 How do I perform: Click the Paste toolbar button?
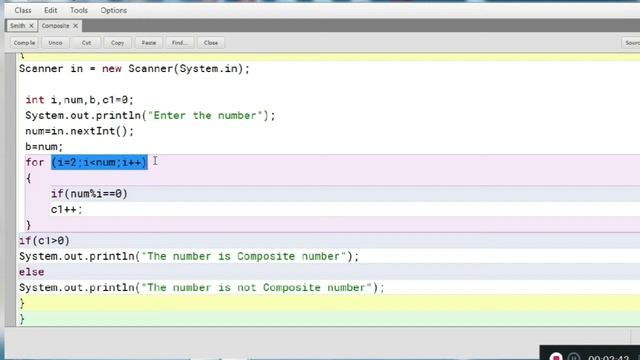[149, 42]
